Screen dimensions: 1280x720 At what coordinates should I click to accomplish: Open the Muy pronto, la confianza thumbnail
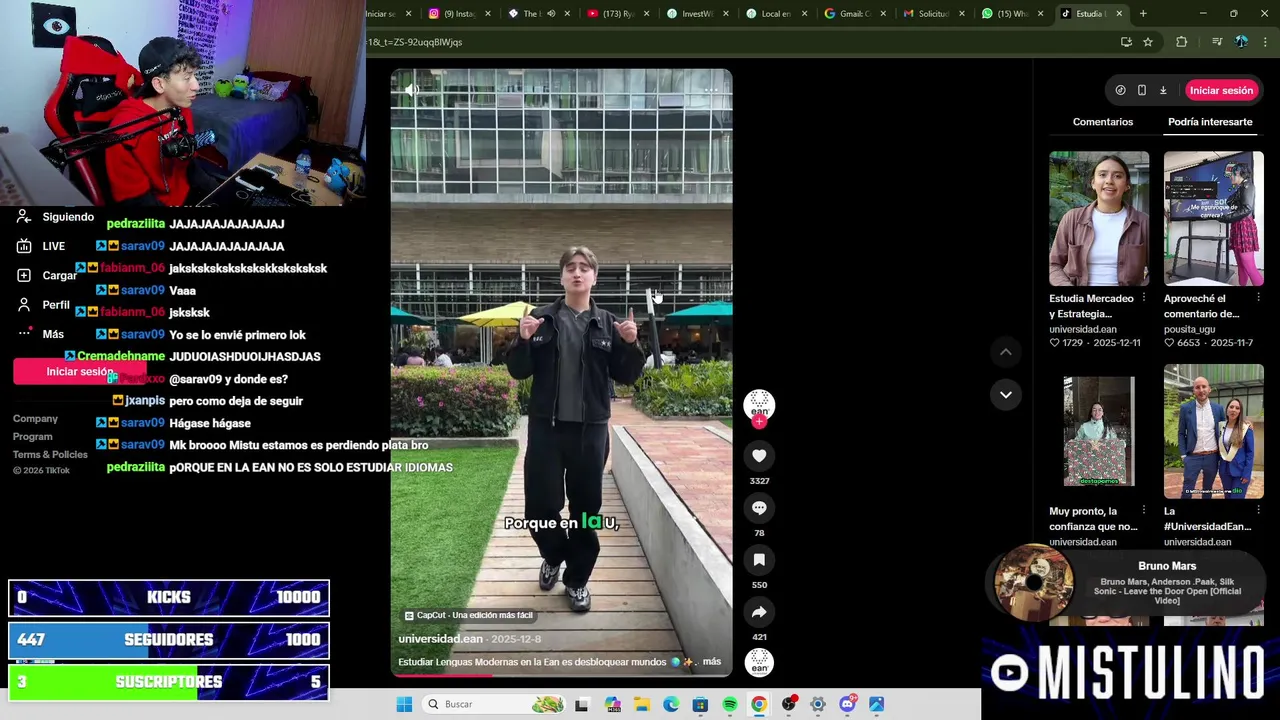pyautogui.click(x=1099, y=431)
